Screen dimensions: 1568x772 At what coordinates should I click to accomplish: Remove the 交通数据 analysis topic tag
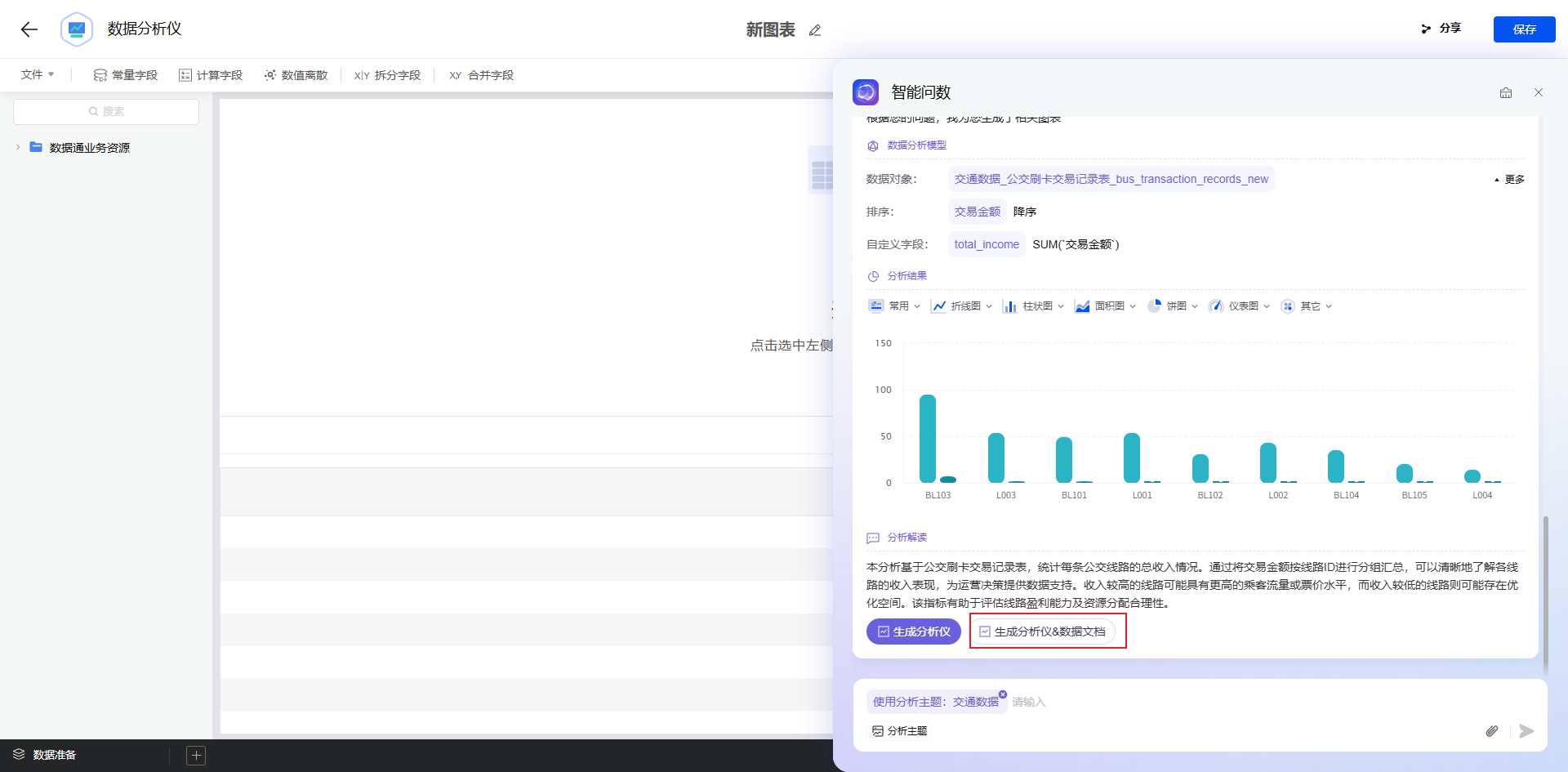(x=1003, y=694)
